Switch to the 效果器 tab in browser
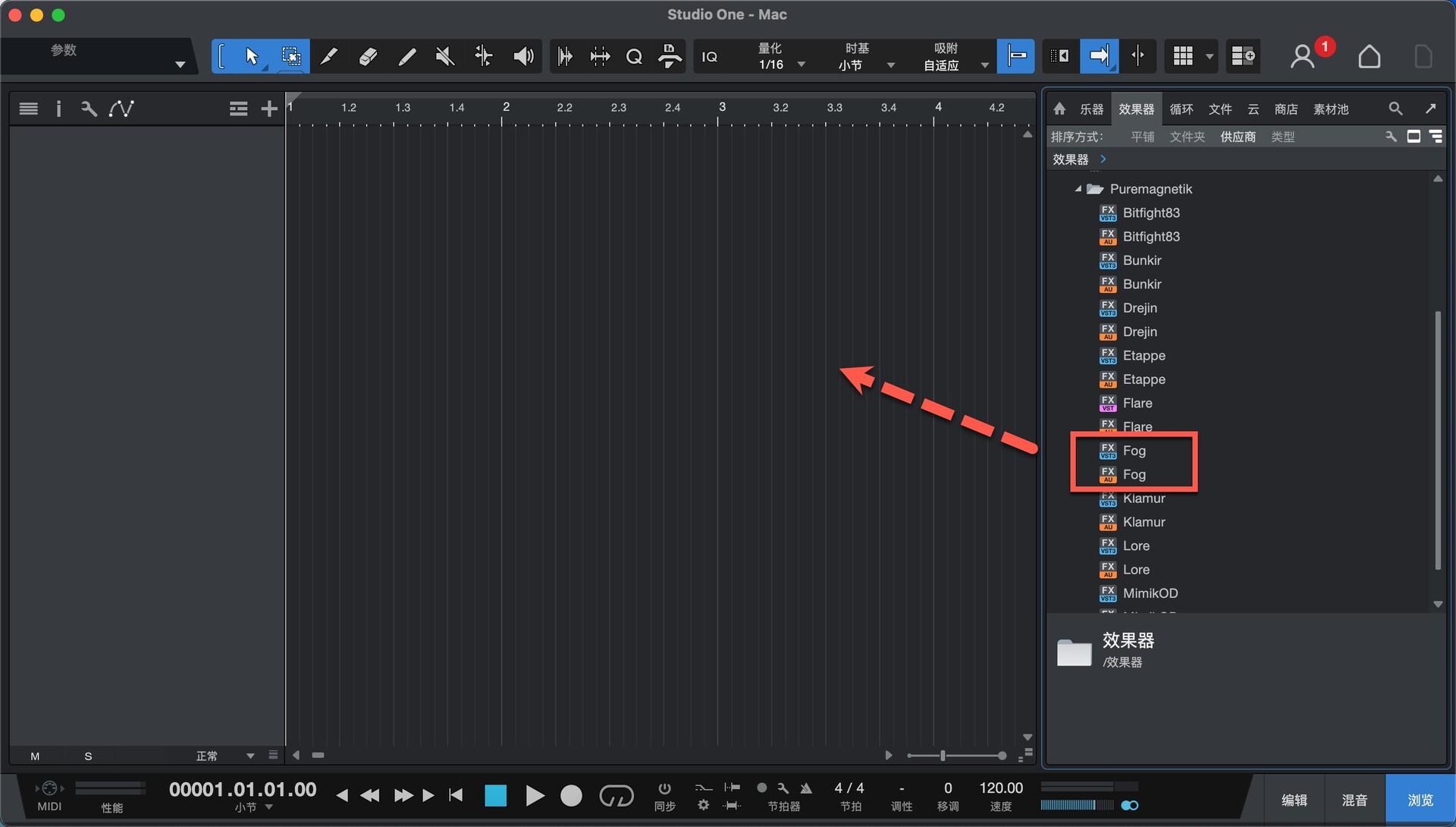This screenshot has height=827, width=1456. [1136, 109]
